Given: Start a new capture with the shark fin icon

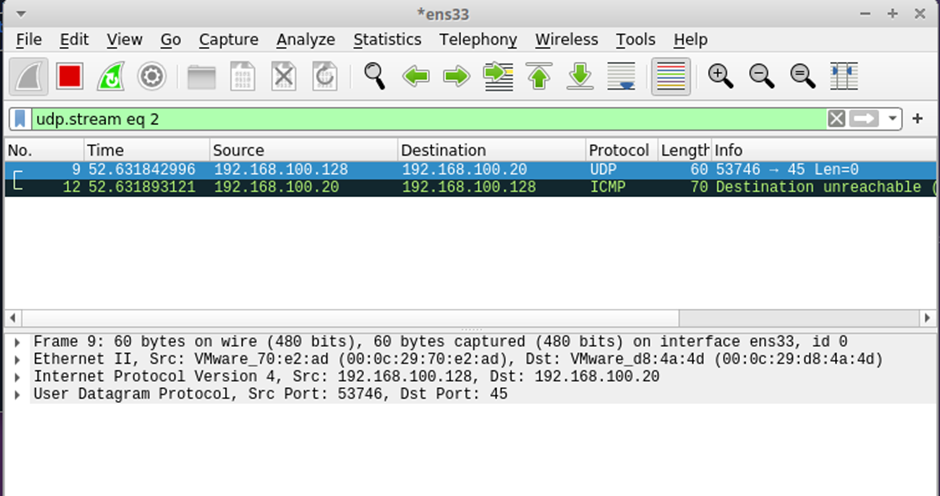Looking at the screenshot, I should point(29,76).
